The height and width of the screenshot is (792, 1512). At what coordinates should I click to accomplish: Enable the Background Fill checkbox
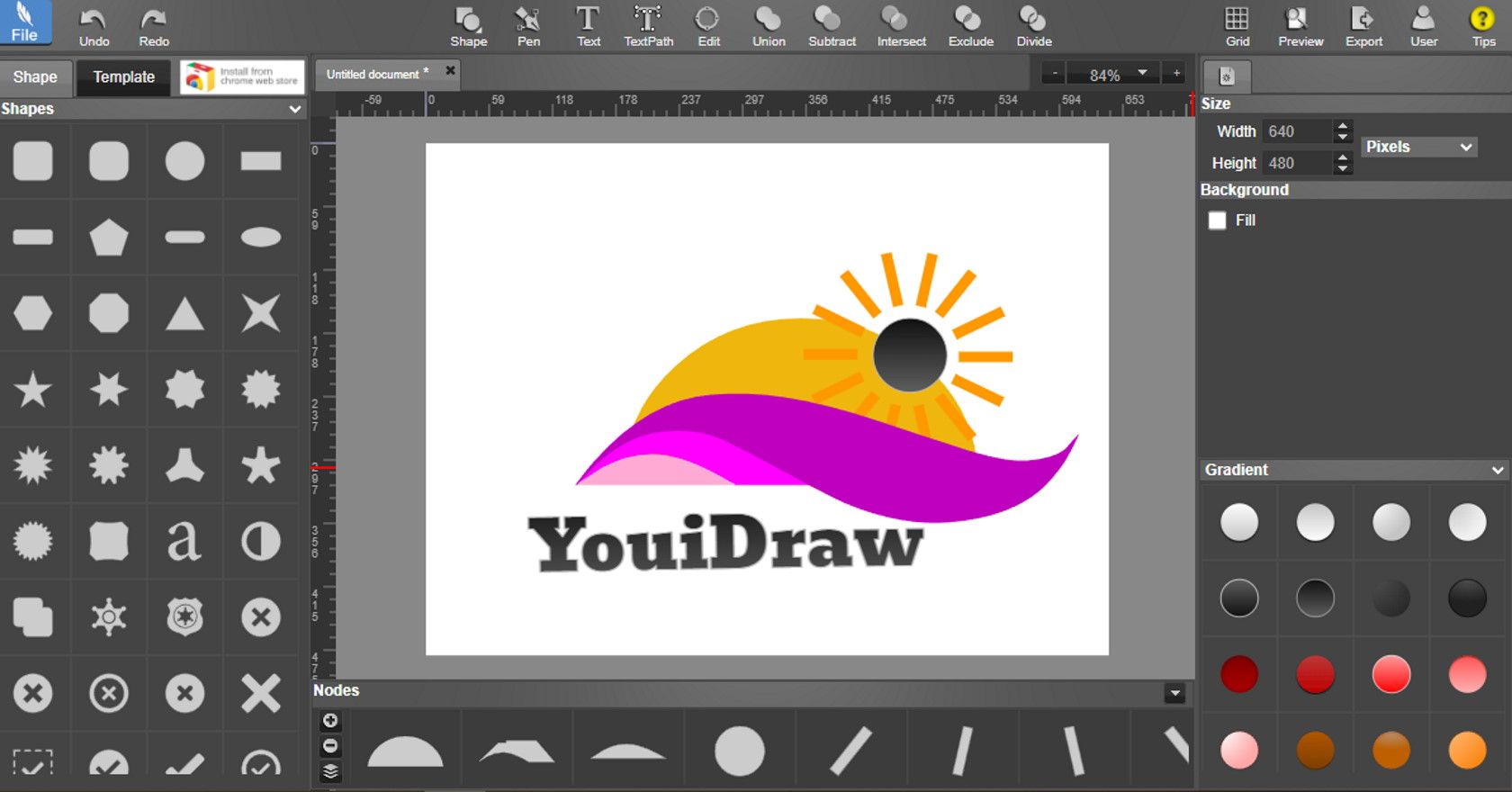coord(1217,220)
